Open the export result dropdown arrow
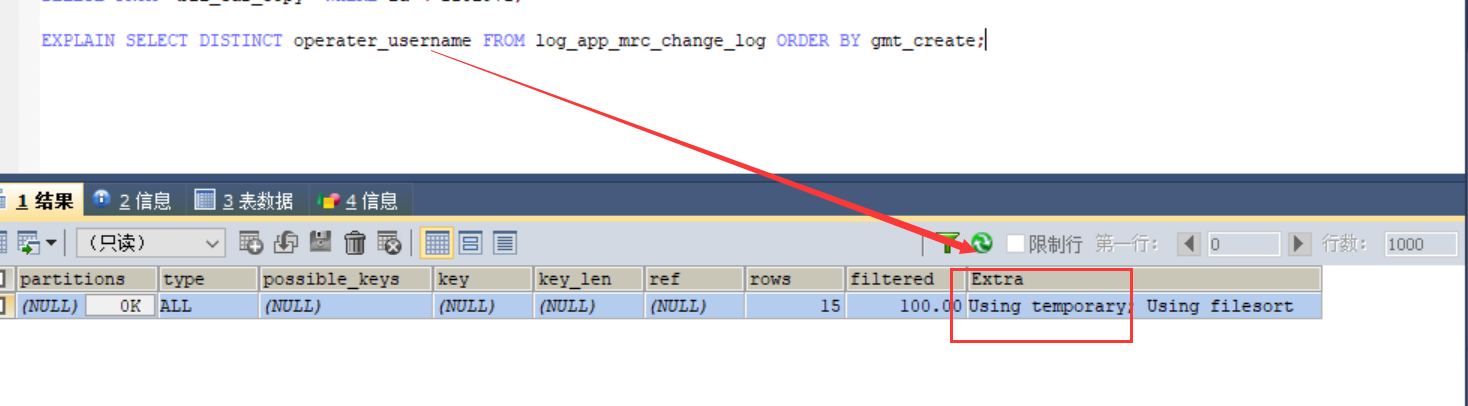Screen dimensions: 1468x406 (51, 242)
